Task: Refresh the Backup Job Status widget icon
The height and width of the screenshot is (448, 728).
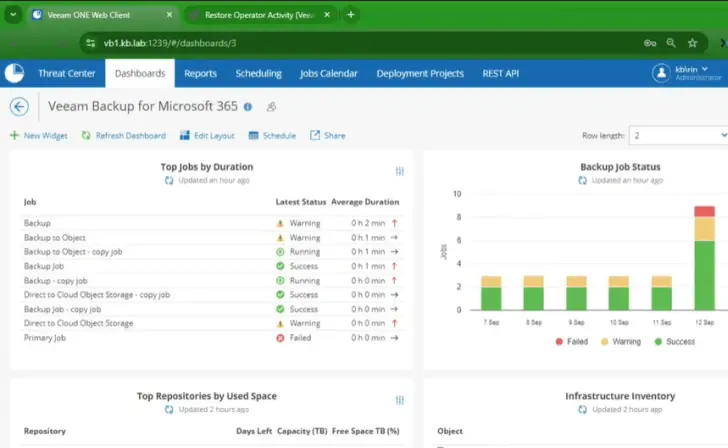Action: [582, 181]
